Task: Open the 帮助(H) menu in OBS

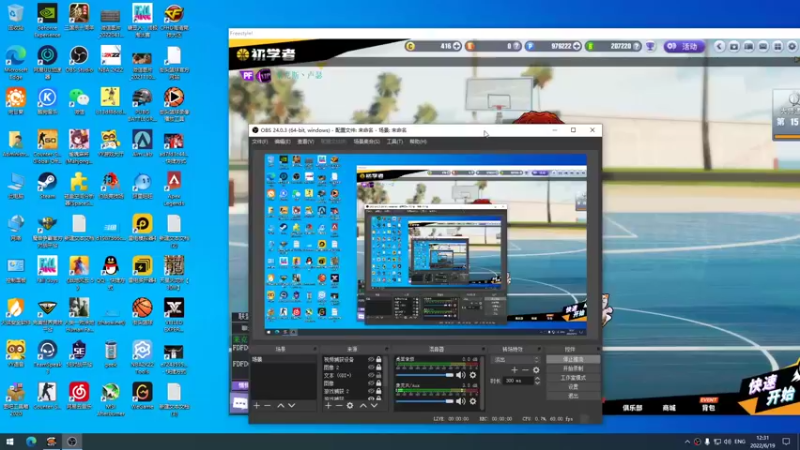Action: point(418,141)
